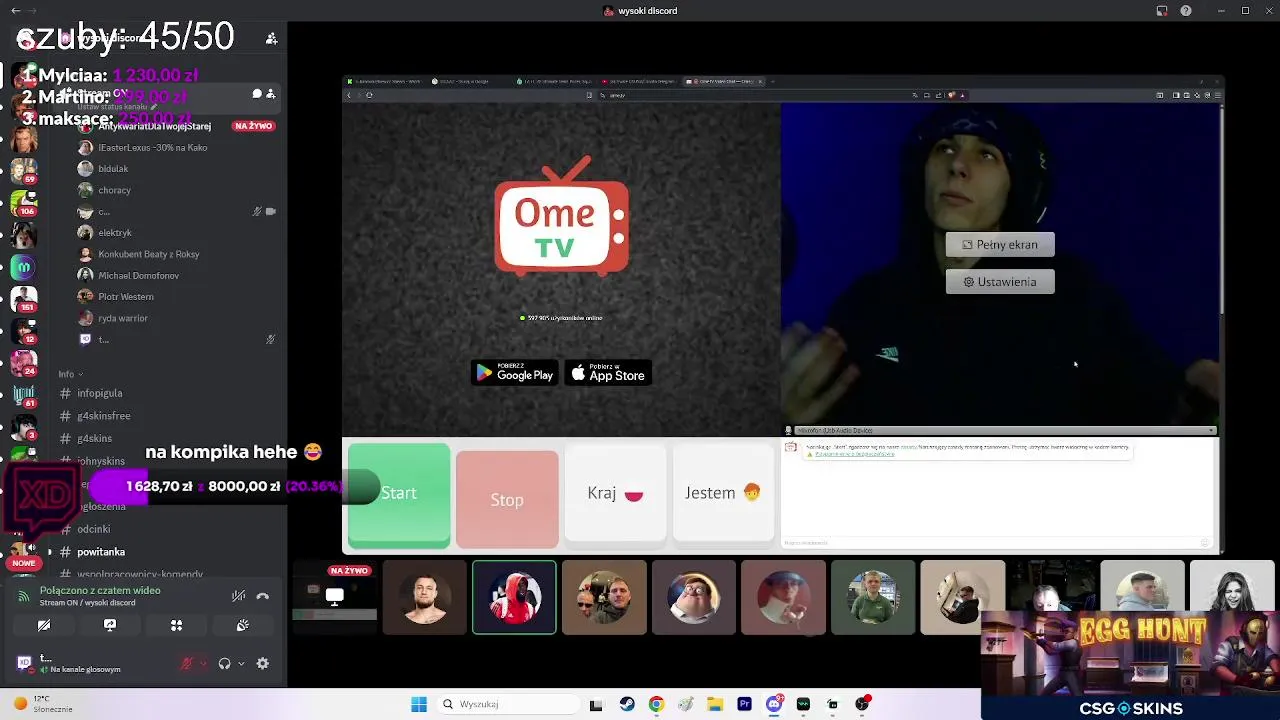Select the NA ŻYWO stream thumbnail in call strip
The image size is (1280, 720).
tap(335, 597)
